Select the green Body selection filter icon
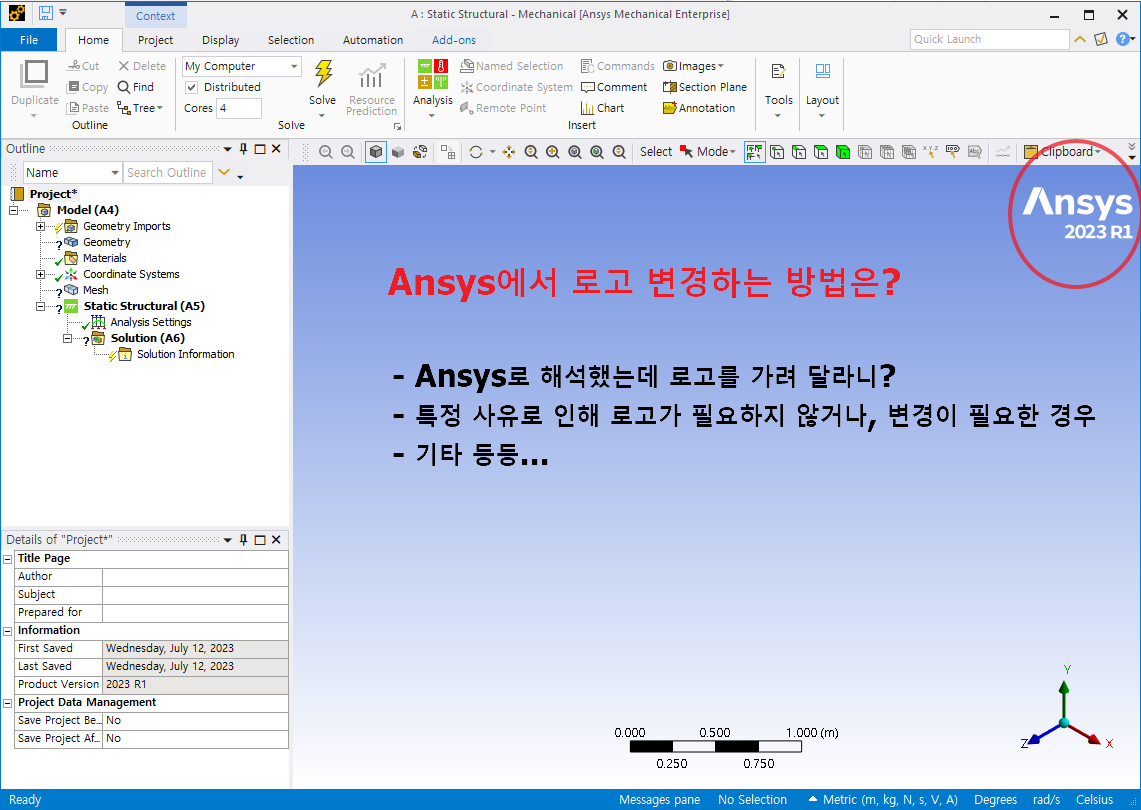Viewport: 1141px width, 810px height. point(843,152)
